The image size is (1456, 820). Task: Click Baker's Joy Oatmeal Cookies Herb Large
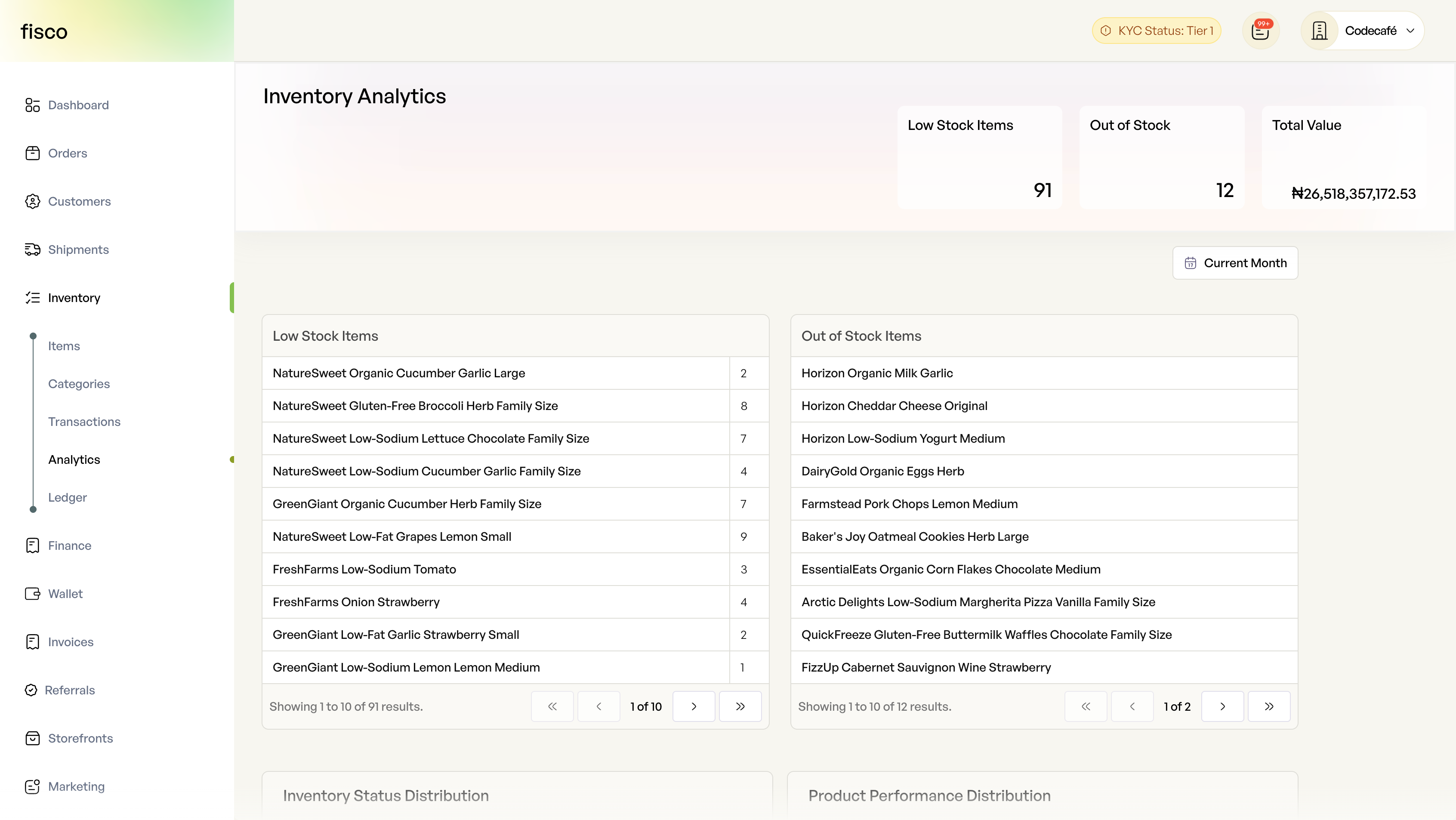pyautogui.click(x=1044, y=537)
